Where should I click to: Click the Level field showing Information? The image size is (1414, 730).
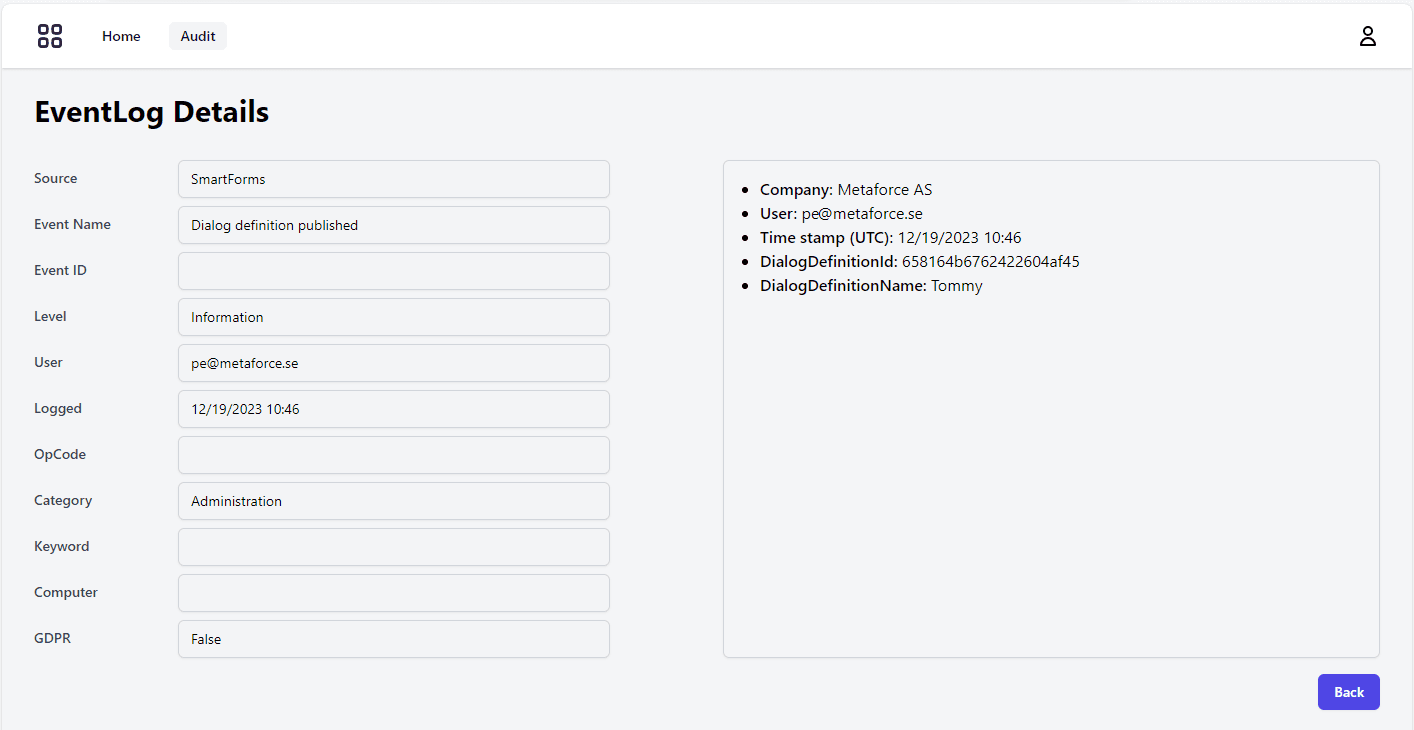pyautogui.click(x=393, y=317)
